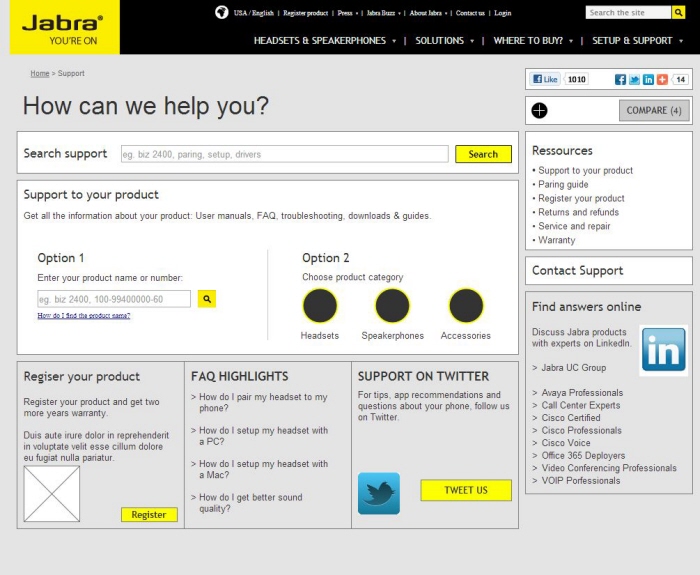Click the 1010 like count bubble

tap(576, 79)
